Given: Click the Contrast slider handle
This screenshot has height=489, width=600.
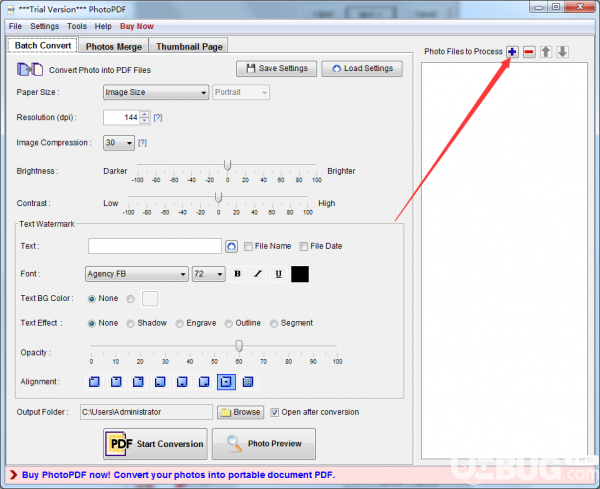Looking at the screenshot, I should point(218,197).
